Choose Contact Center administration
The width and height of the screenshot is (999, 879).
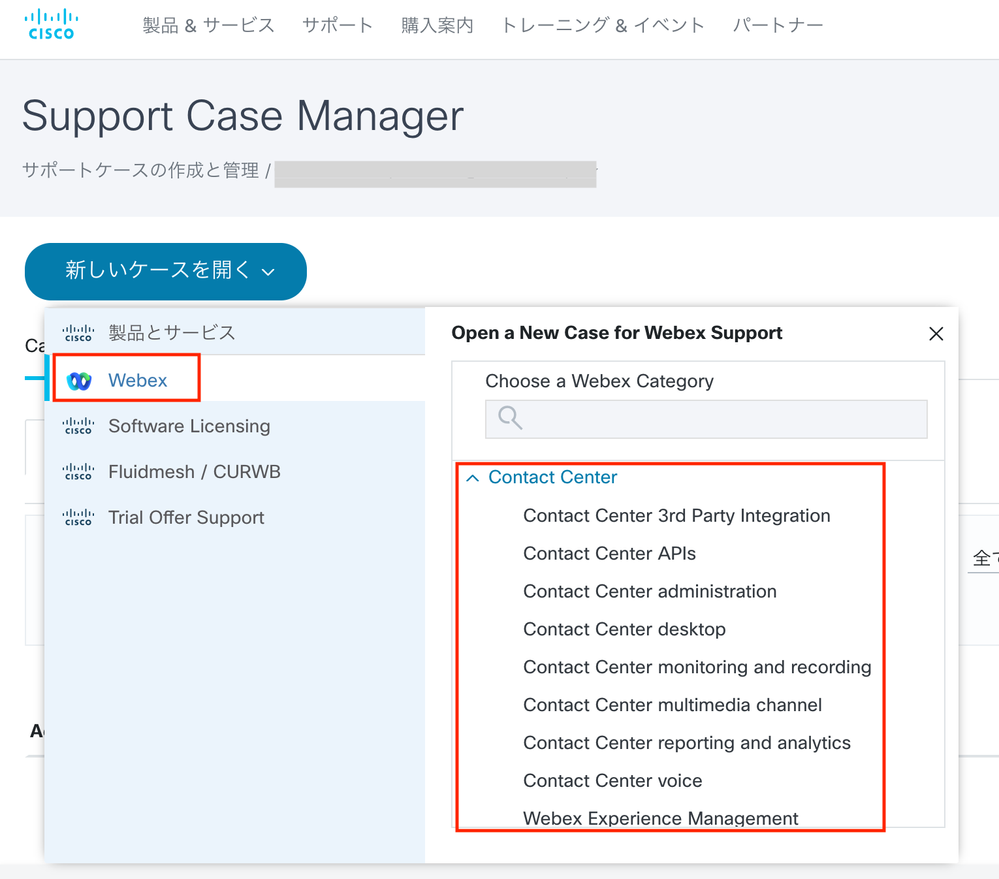650,591
